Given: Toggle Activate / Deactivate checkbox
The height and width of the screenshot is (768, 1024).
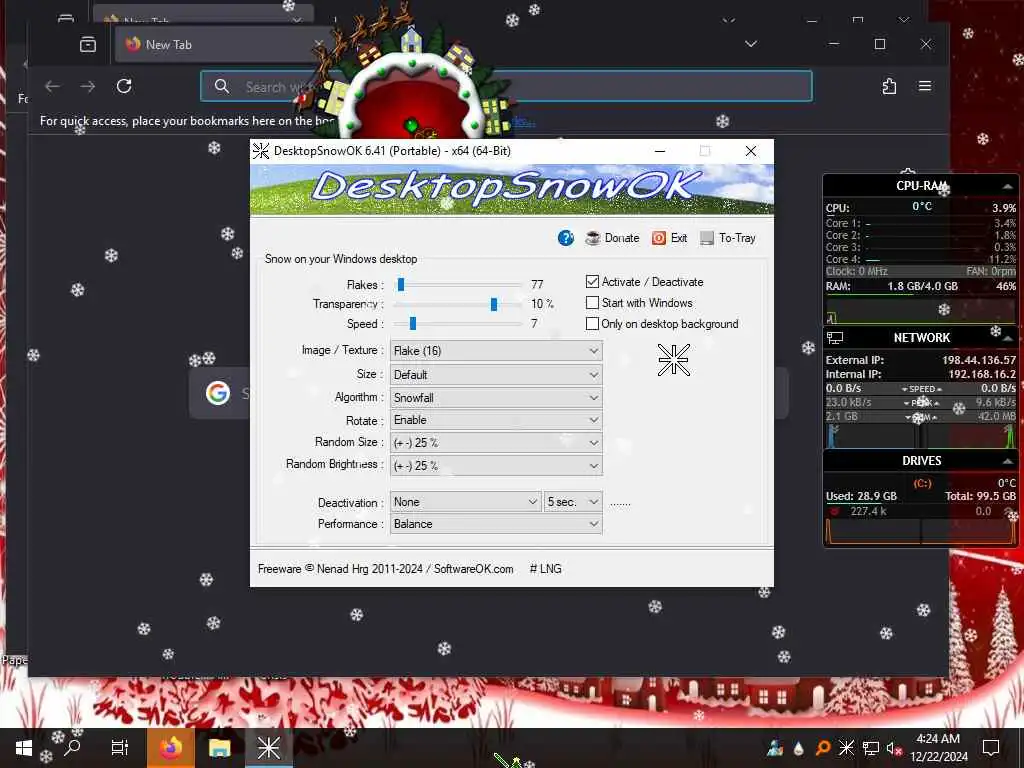Looking at the screenshot, I should click(592, 282).
